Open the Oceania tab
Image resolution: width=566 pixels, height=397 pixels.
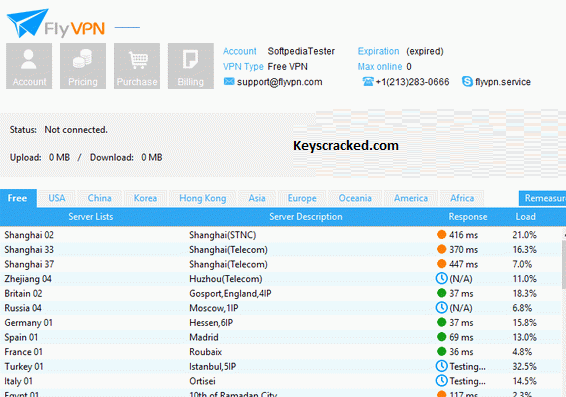355,198
